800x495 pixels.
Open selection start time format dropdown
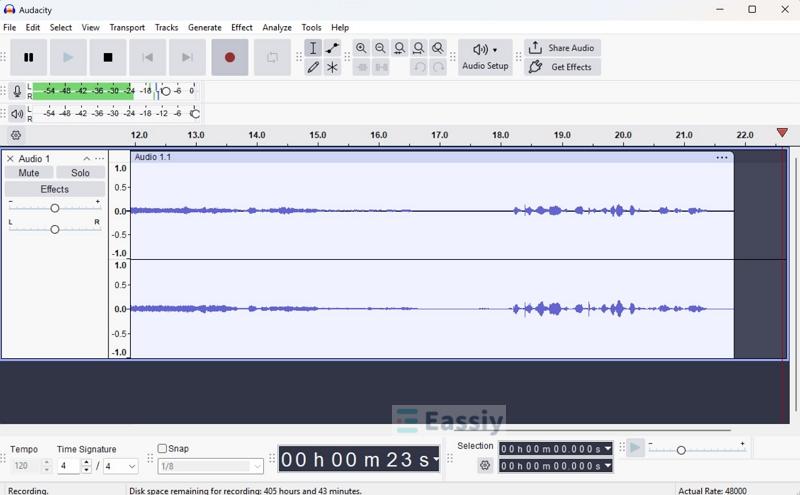[608, 449]
